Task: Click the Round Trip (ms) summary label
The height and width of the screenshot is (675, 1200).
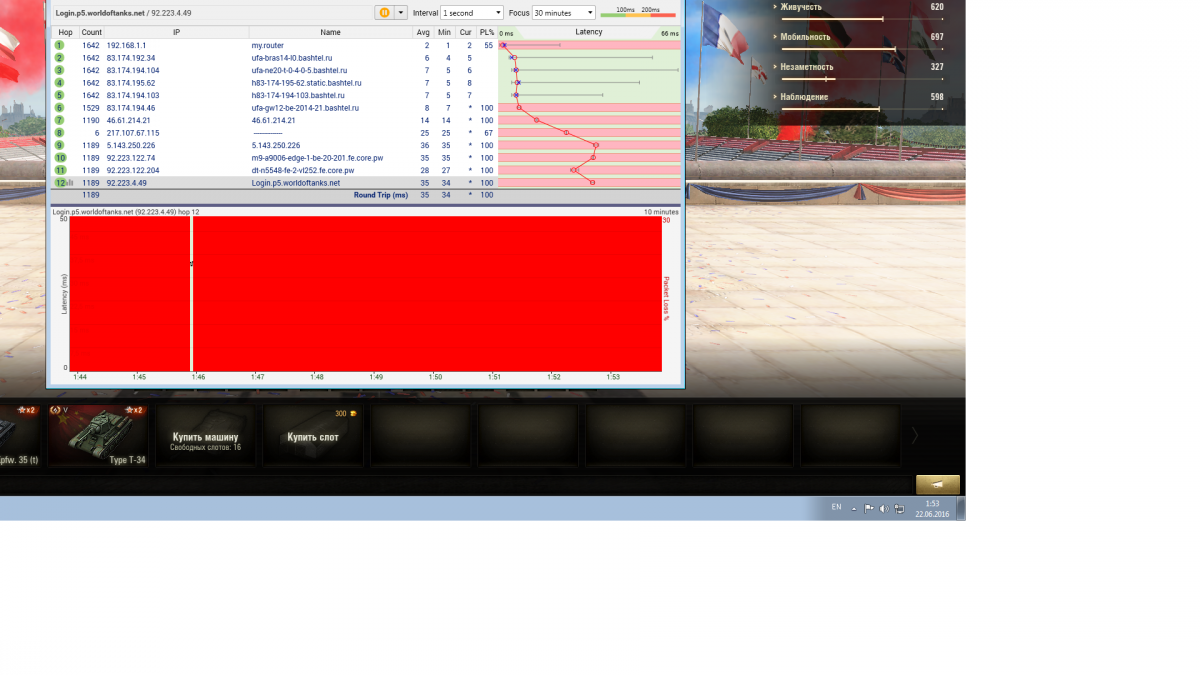Action: [381, 195]
